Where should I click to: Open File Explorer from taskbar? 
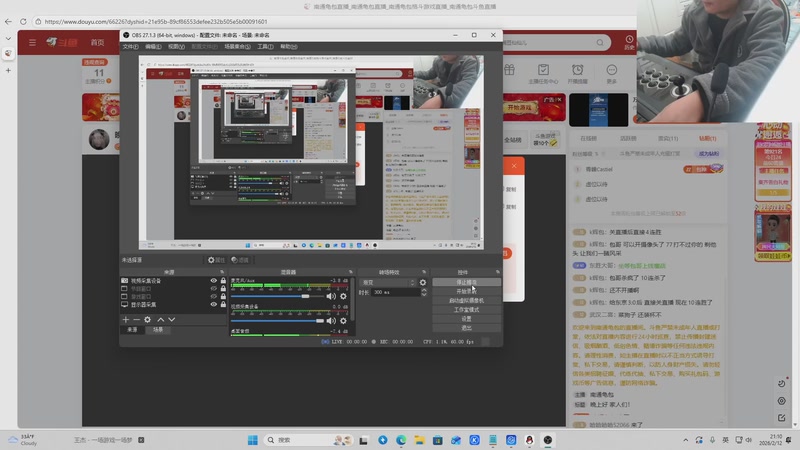(x=419, y=440)
